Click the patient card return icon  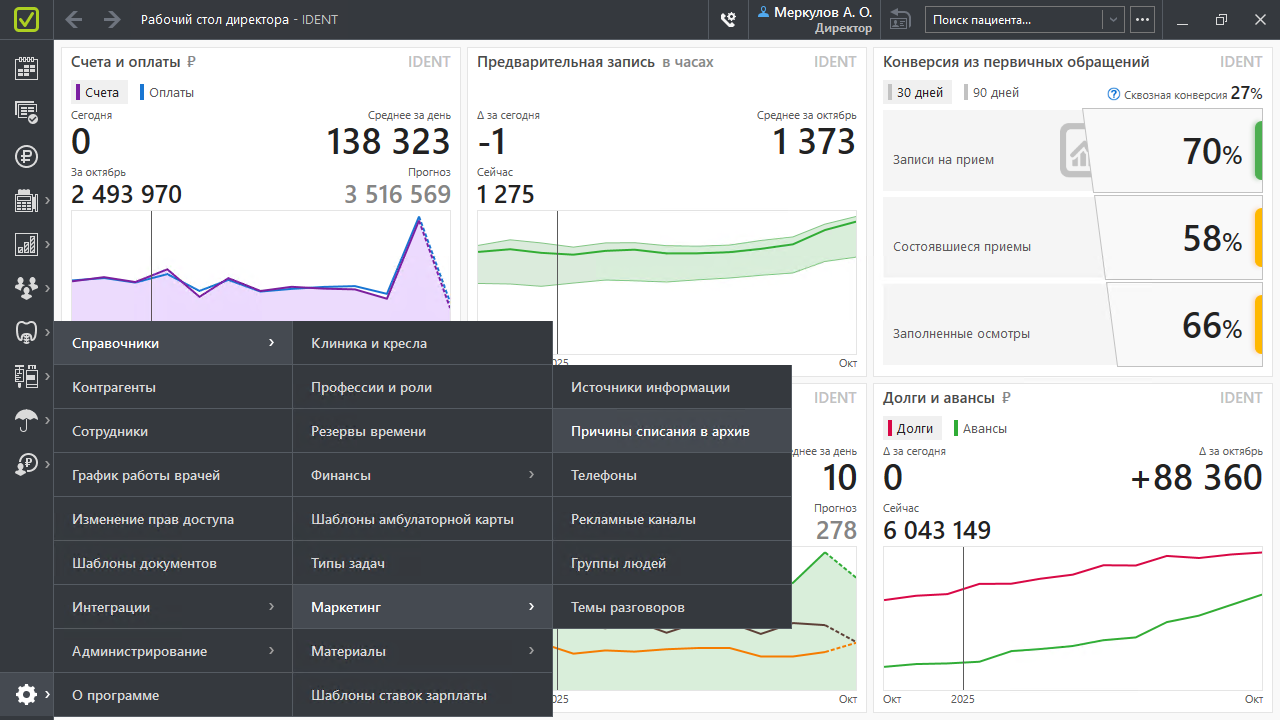coord(901,19)
